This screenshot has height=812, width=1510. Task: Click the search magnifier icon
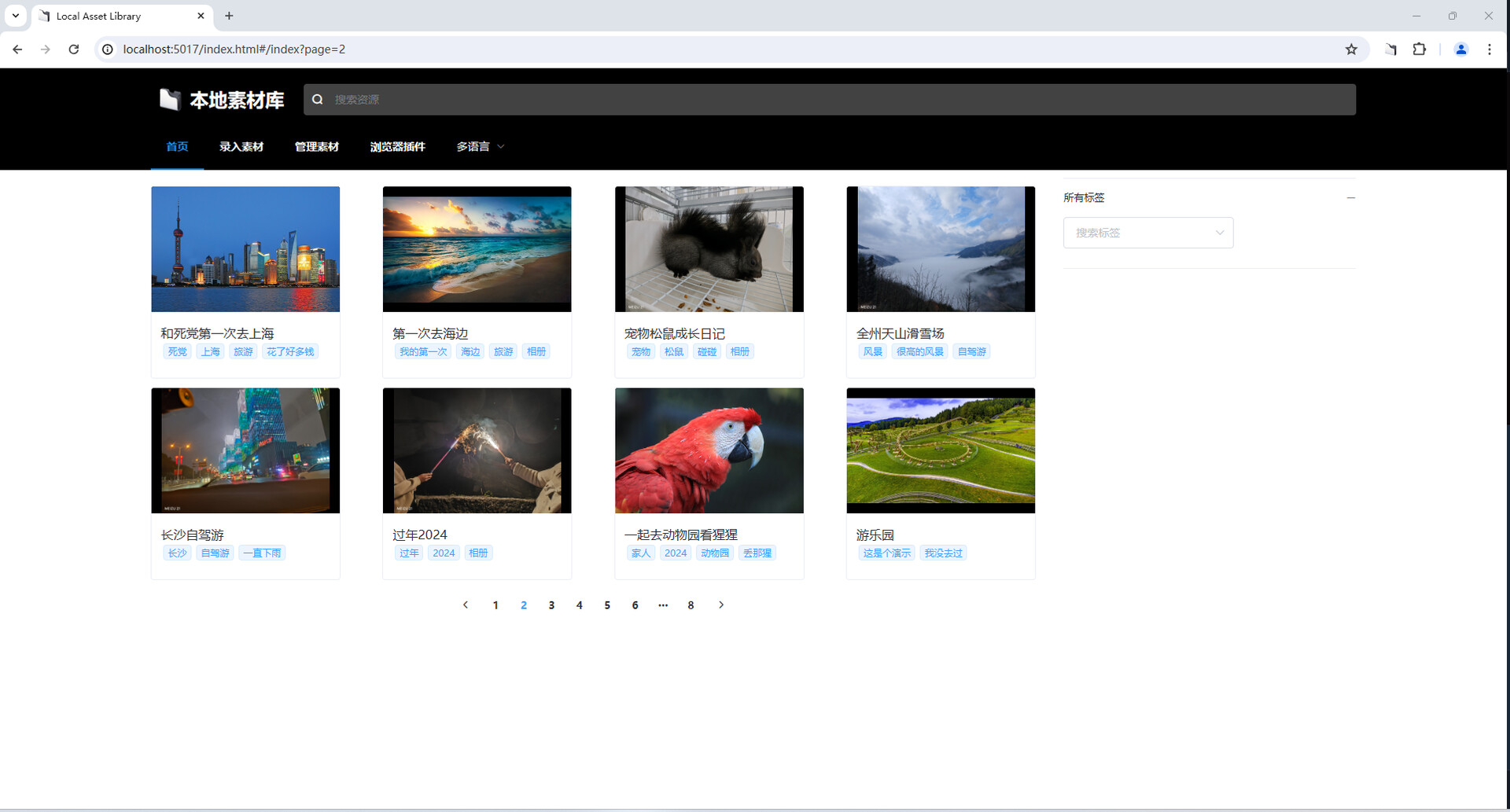tap(318, 100)
